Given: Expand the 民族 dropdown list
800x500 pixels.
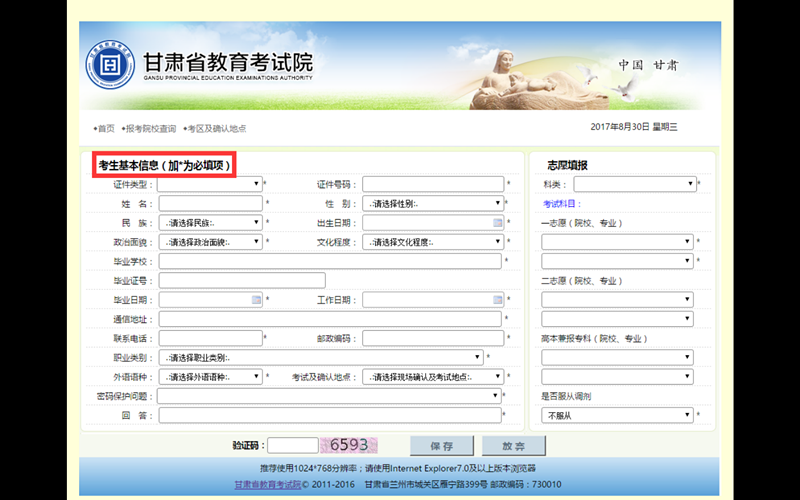Looking at the screenshot, I should coord(210,223).
